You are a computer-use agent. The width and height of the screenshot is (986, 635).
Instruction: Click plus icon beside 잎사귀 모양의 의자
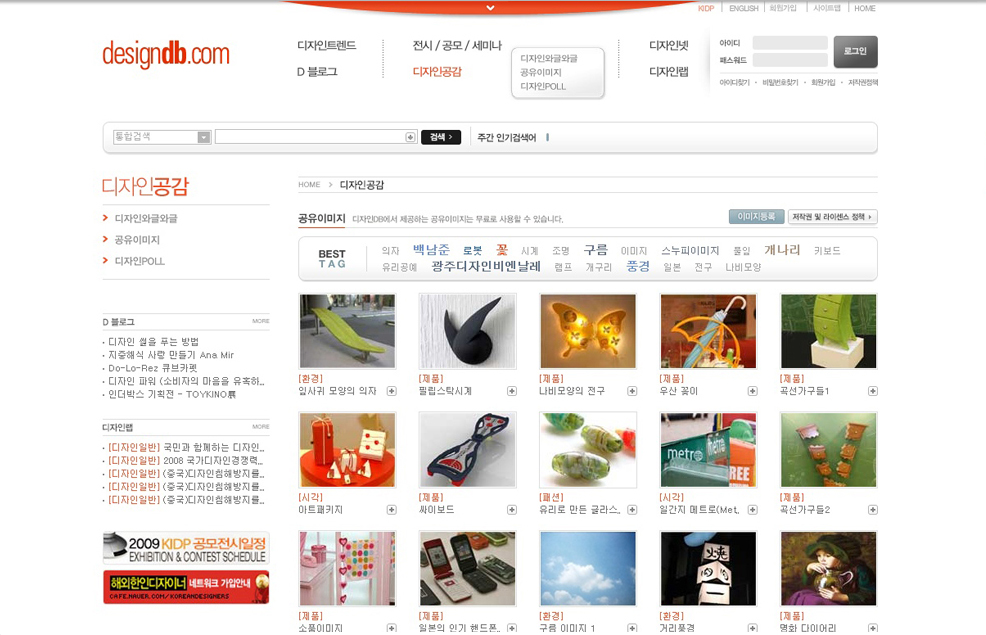391,391
